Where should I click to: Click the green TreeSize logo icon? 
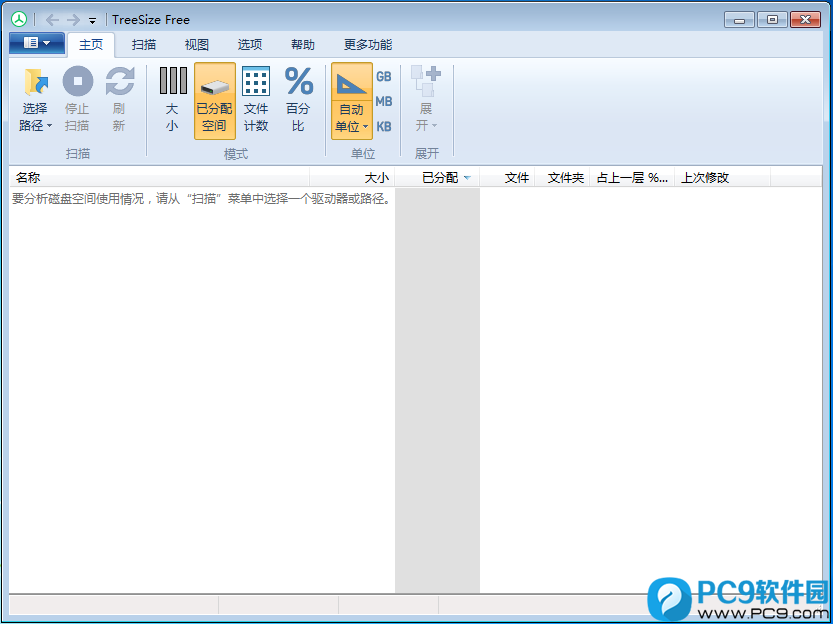coord(19,20)
